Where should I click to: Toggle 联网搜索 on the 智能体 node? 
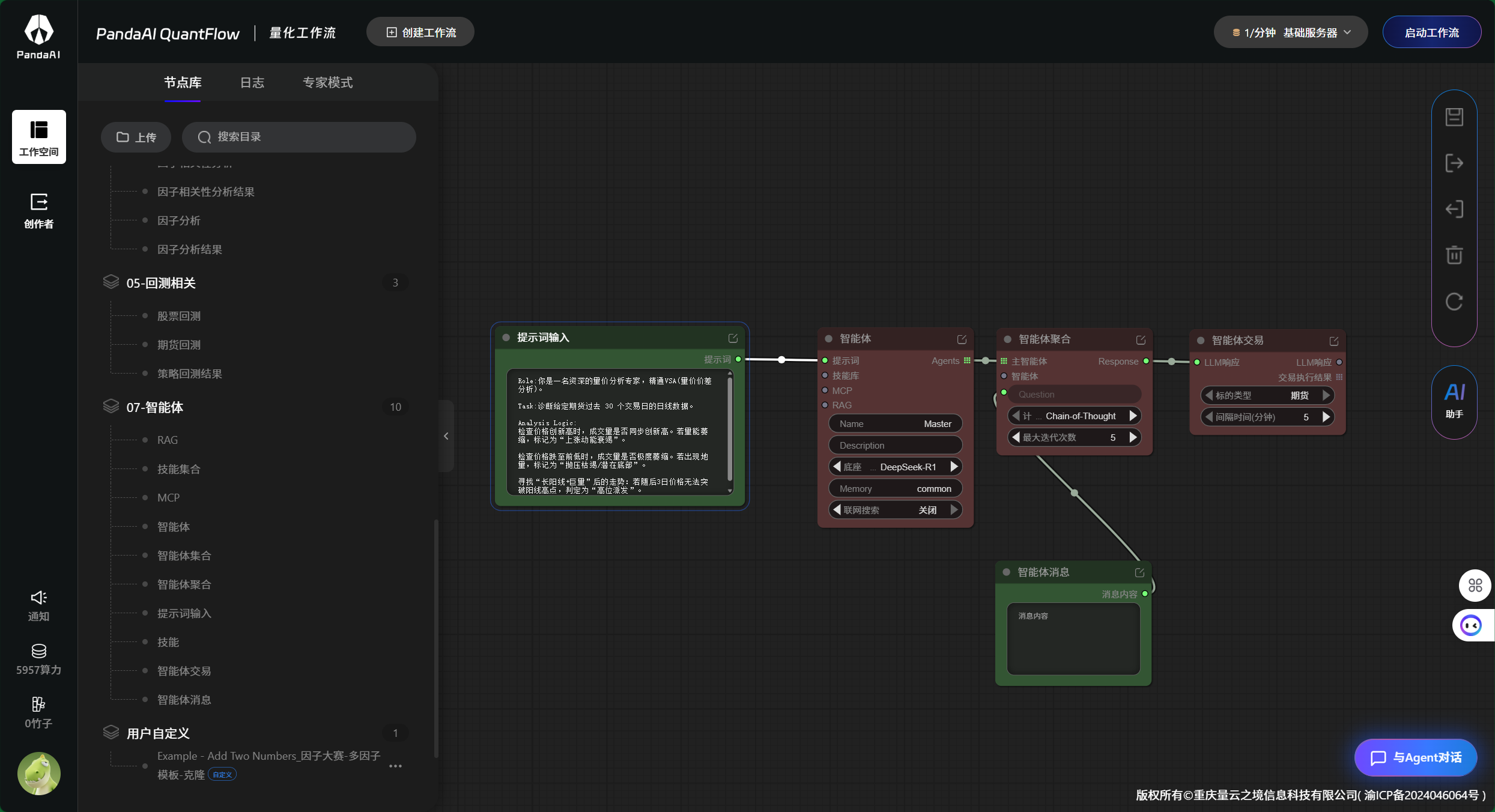point(894,509)
